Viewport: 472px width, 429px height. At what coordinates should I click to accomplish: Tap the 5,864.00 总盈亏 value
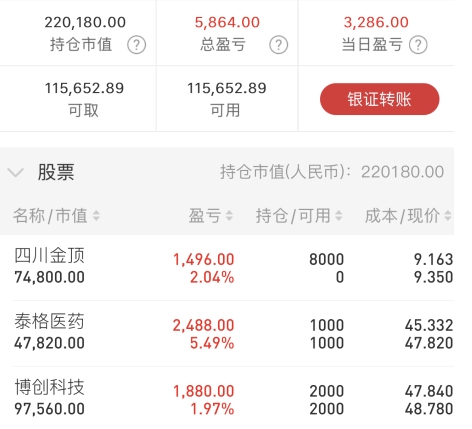coord(227,22)
